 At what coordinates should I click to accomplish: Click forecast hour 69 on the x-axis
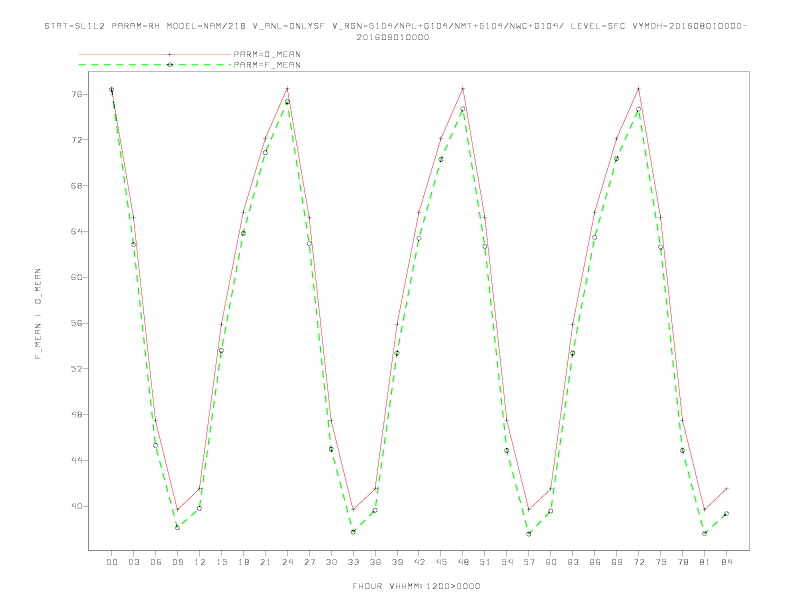click(x=617, y=562)
